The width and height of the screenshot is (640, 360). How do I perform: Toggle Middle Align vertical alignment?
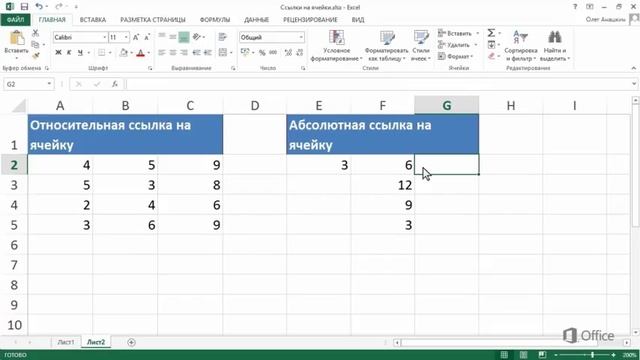pos(173,37)
